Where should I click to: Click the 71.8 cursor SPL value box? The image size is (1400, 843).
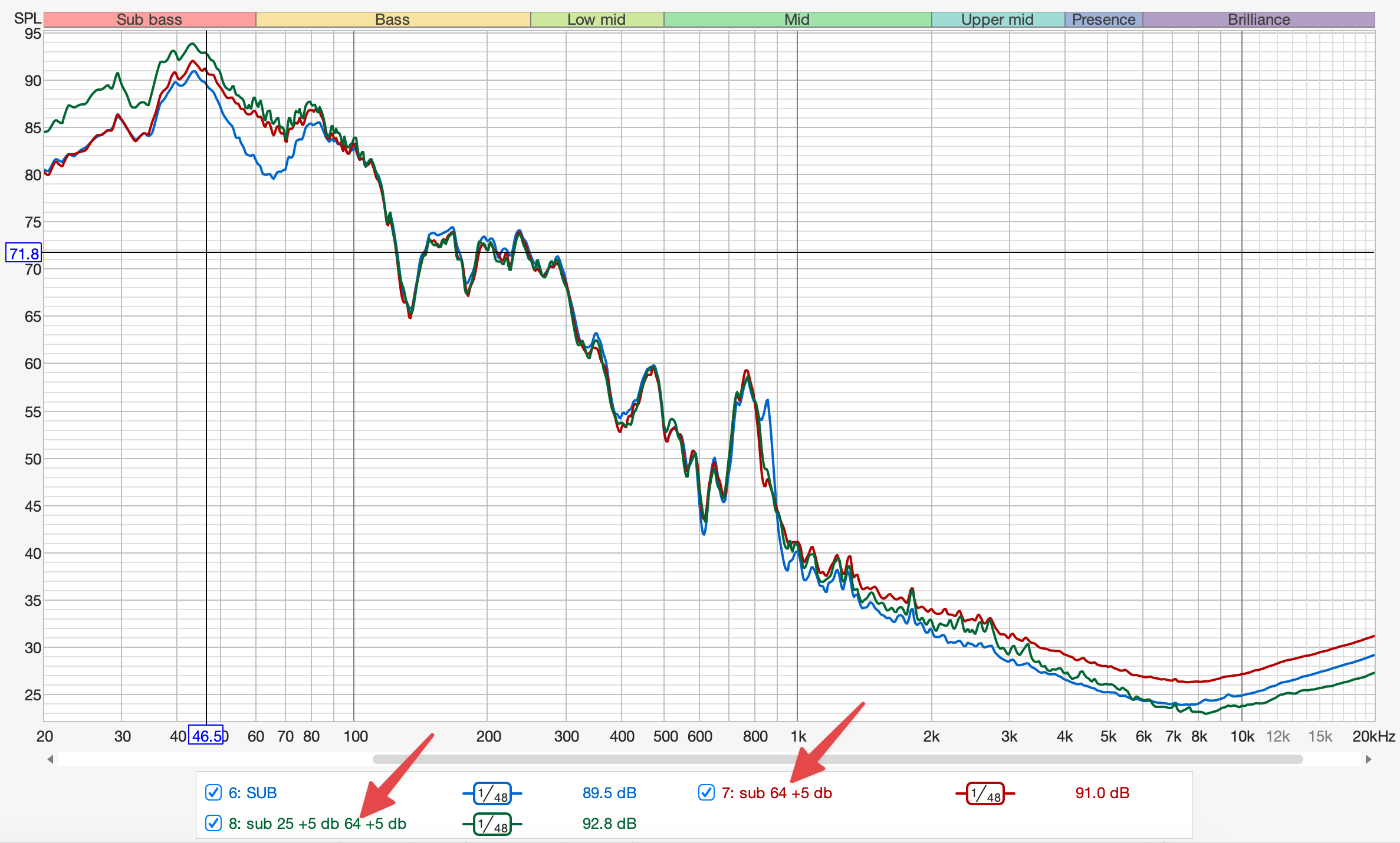tap(24, 253)
